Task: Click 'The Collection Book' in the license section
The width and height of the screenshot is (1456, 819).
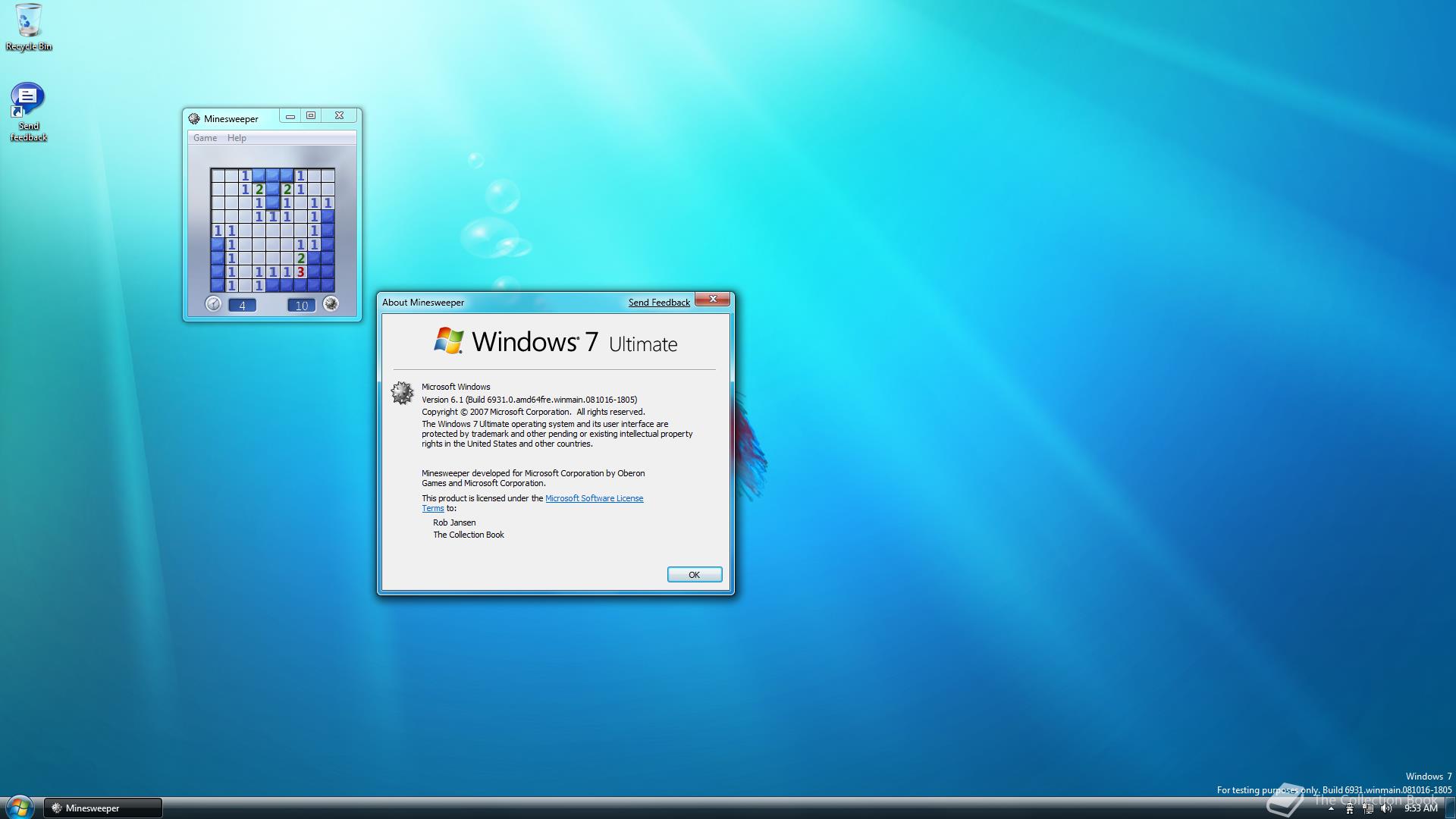Action: point(469,535)
